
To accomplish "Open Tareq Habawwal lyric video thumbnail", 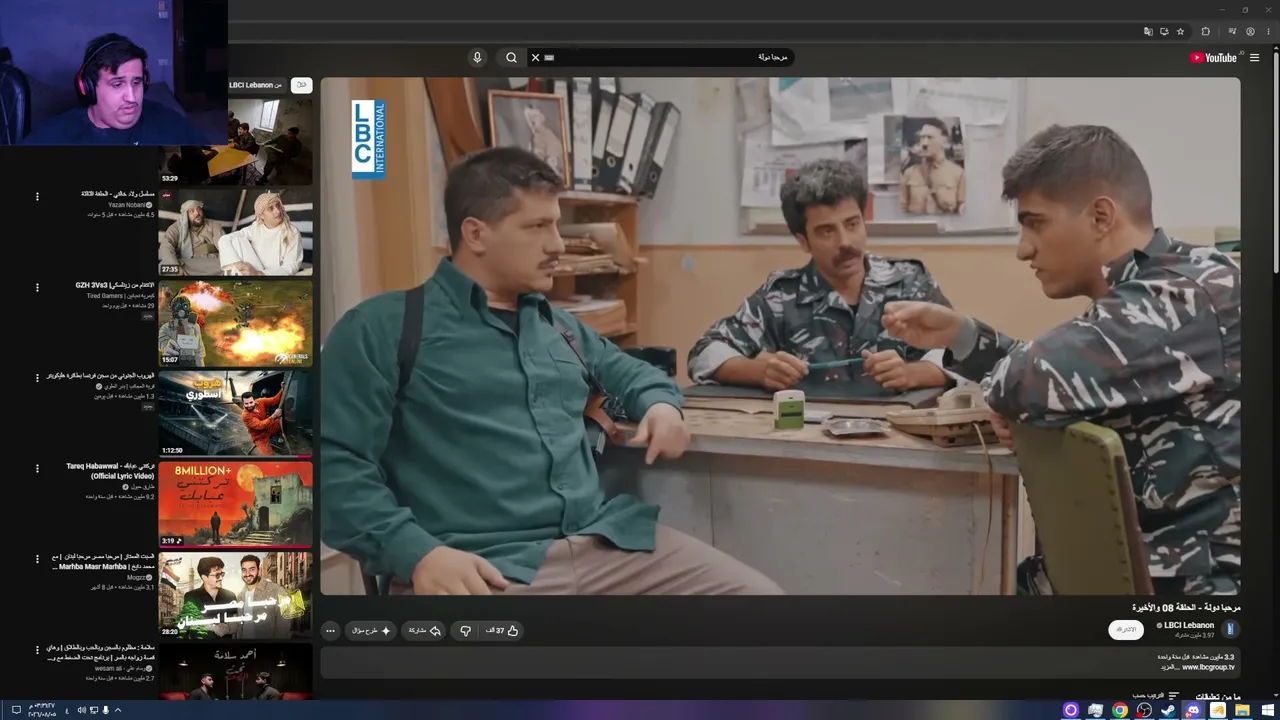I will point(236,504).
